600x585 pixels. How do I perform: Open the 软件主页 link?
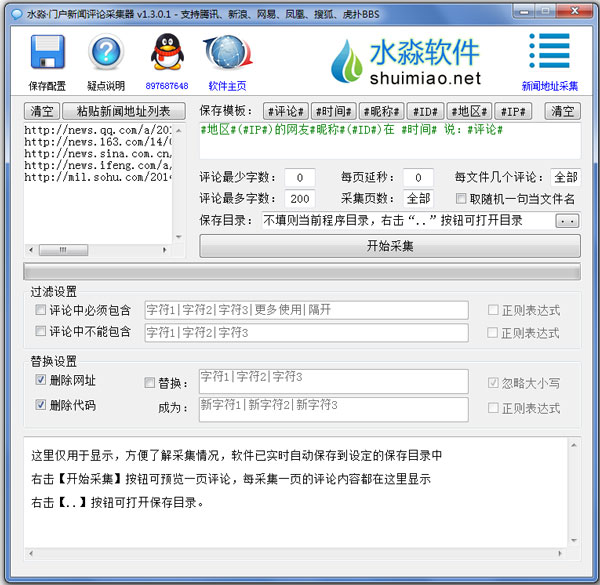pos(227,86)
